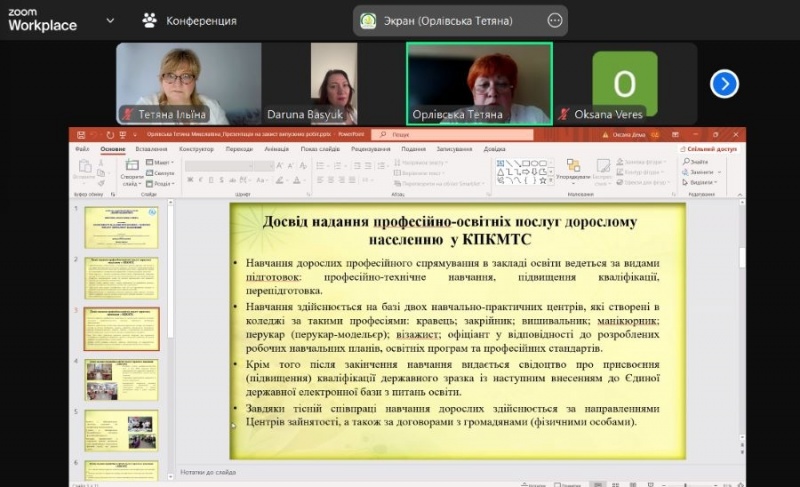Click Oksana Veres muted microphone icon
This screenshot has width=800, height=487.
pos(564,114)
